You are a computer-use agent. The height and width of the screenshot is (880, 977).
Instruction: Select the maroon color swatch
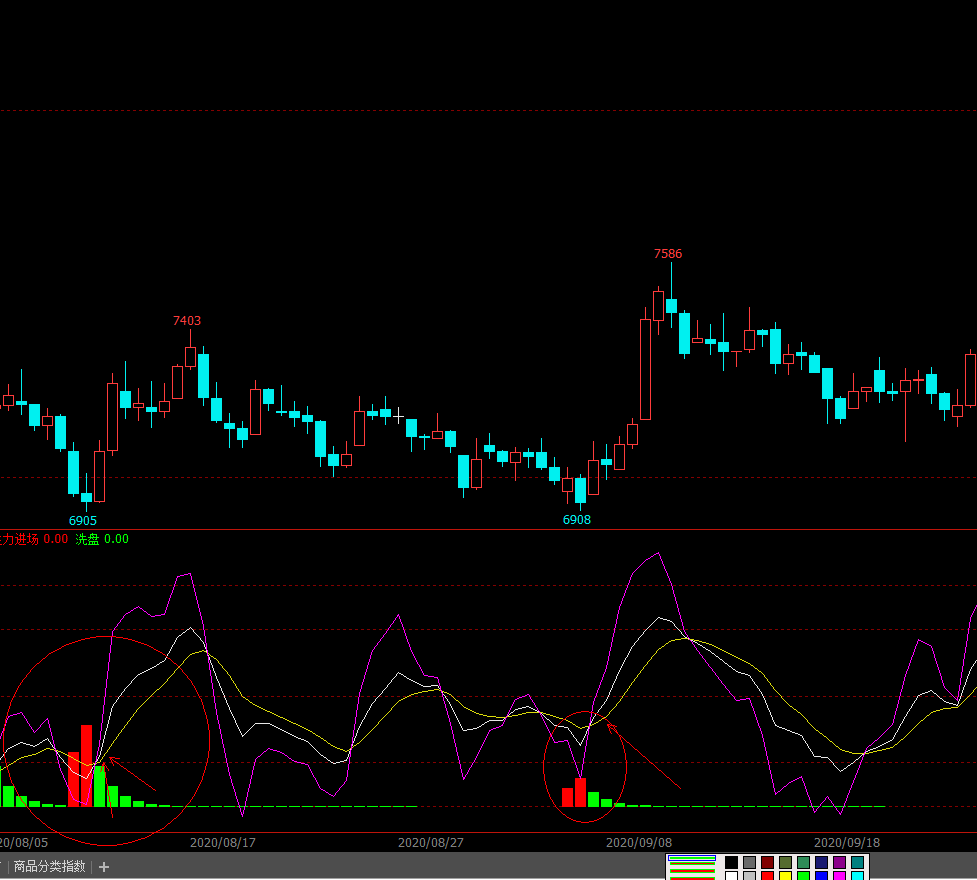[768, 862]
